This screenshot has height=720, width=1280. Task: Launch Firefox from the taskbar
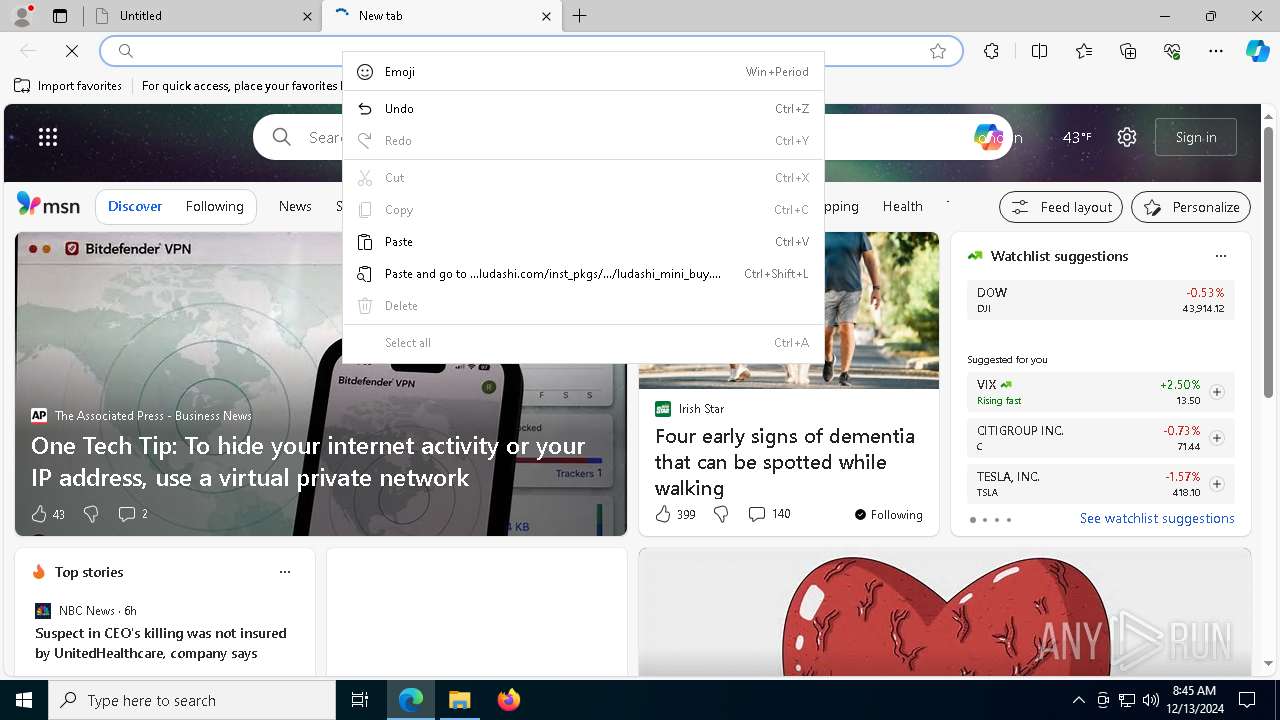pyautogui.click(x=509, y=700)
